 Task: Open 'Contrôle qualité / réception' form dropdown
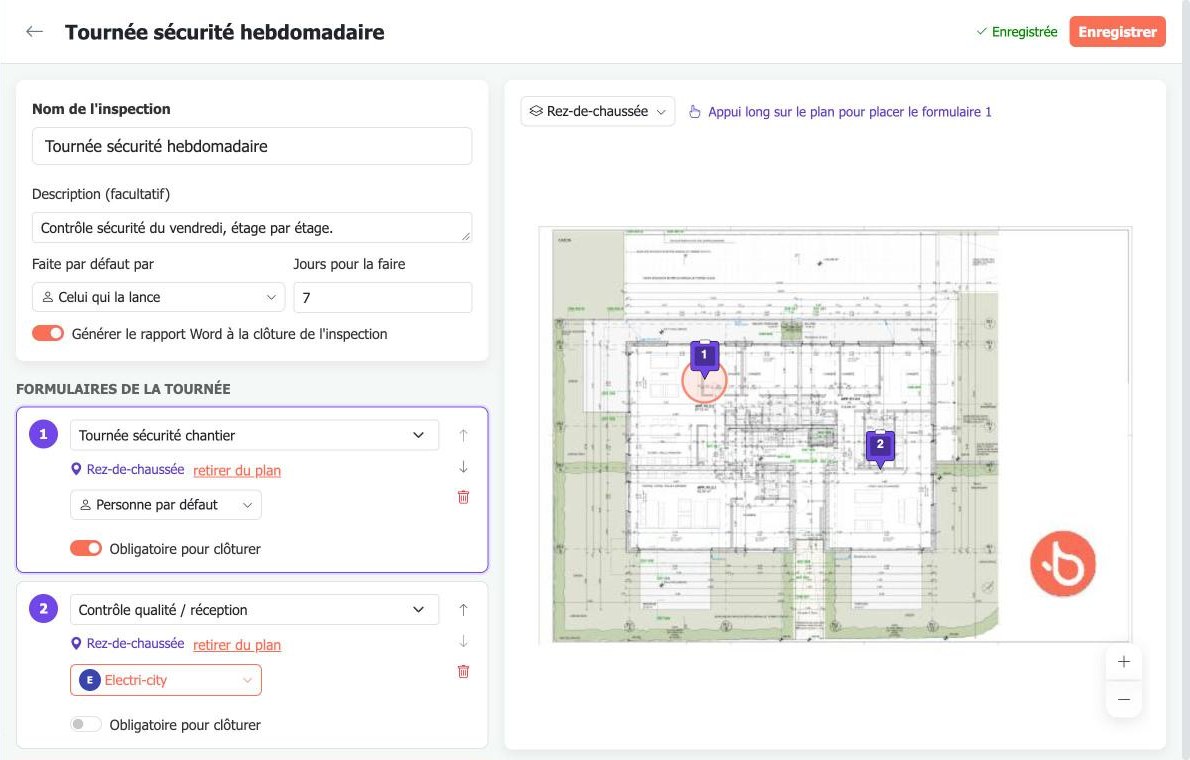[254, 610]
